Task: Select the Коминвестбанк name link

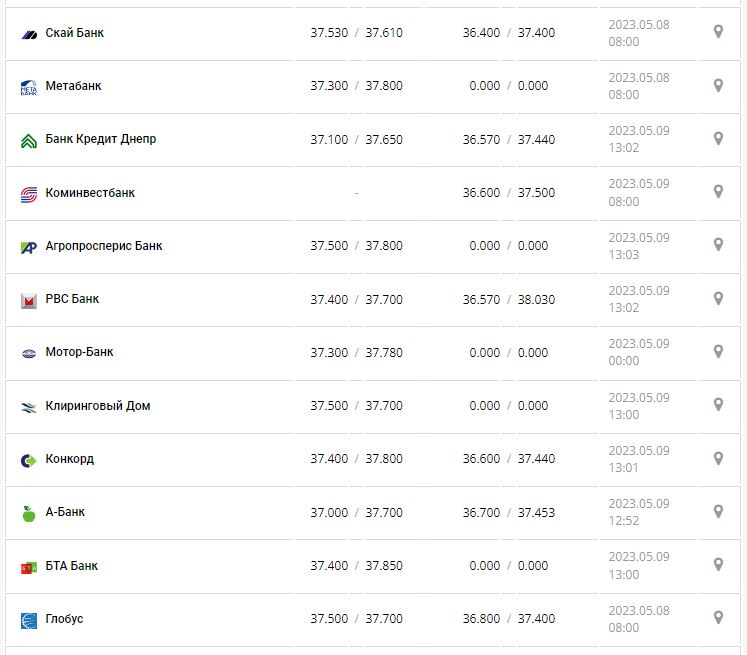Action: (90, 192)
